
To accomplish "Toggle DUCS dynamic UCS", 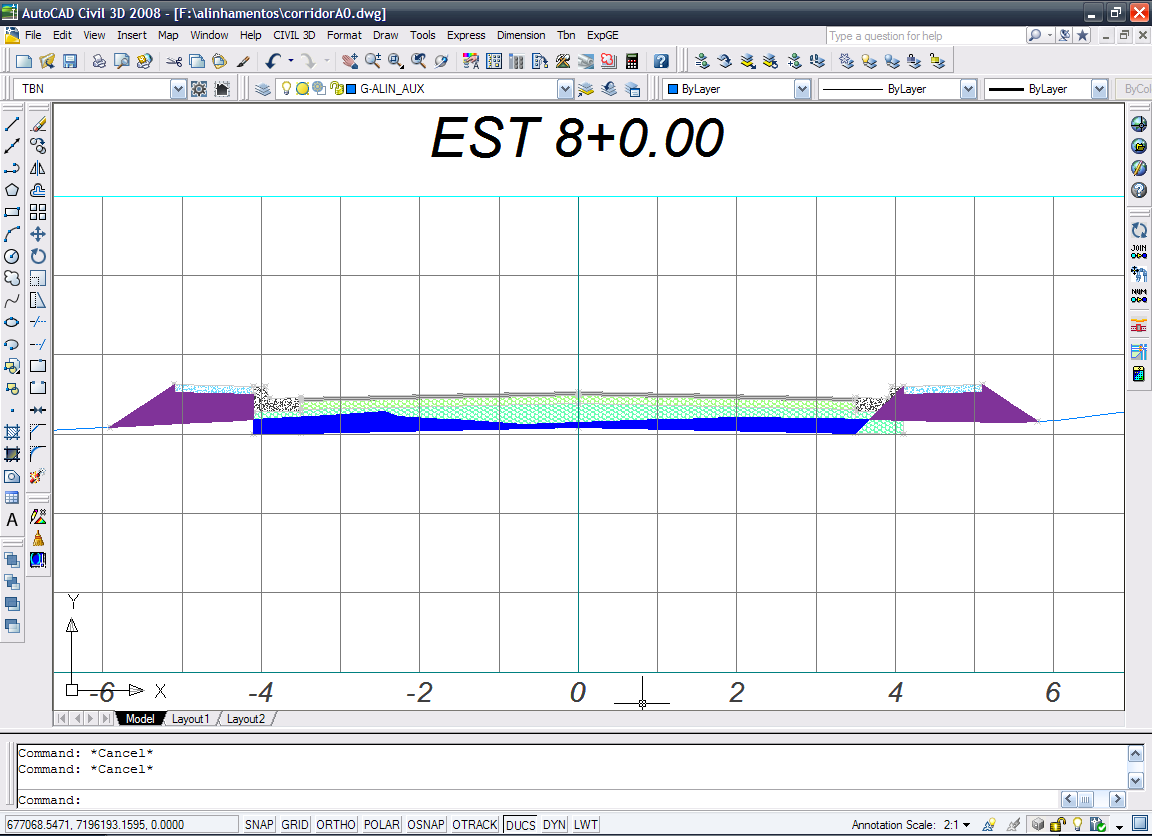I will pos(520,824).
